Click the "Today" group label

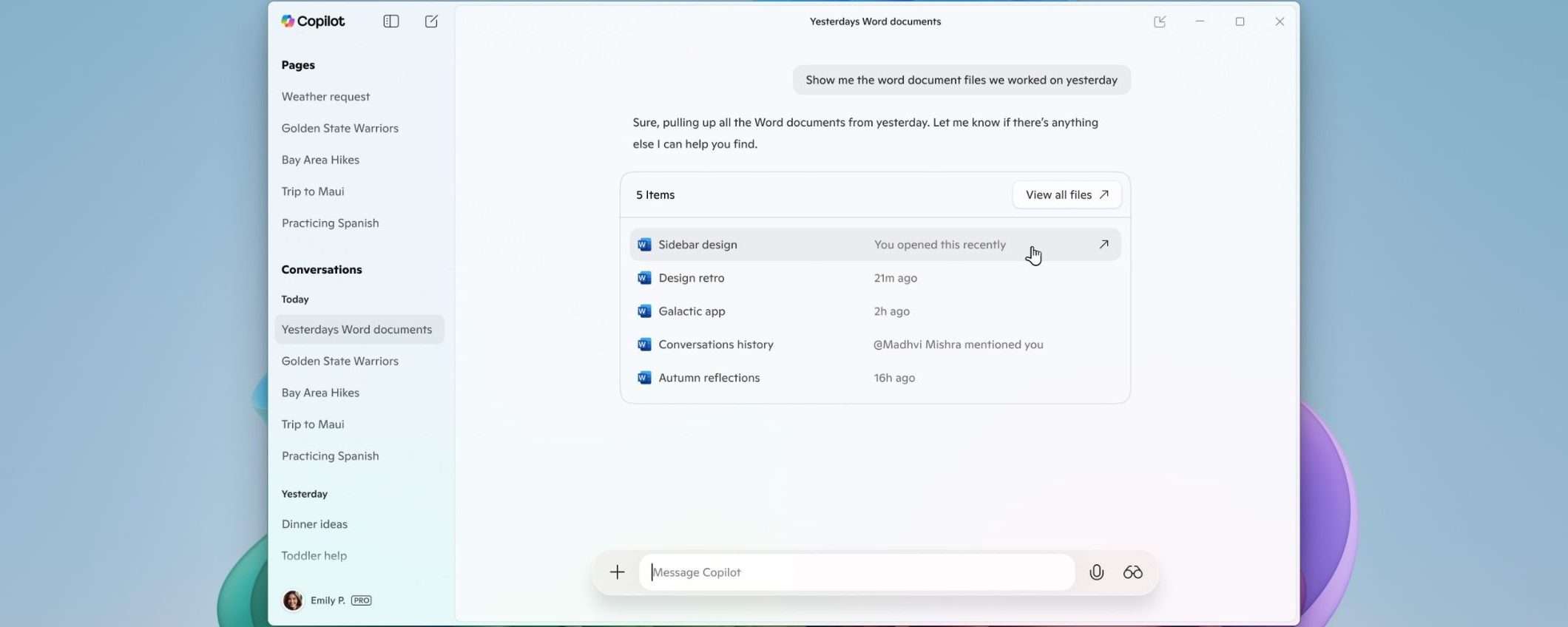pos(295,299)
